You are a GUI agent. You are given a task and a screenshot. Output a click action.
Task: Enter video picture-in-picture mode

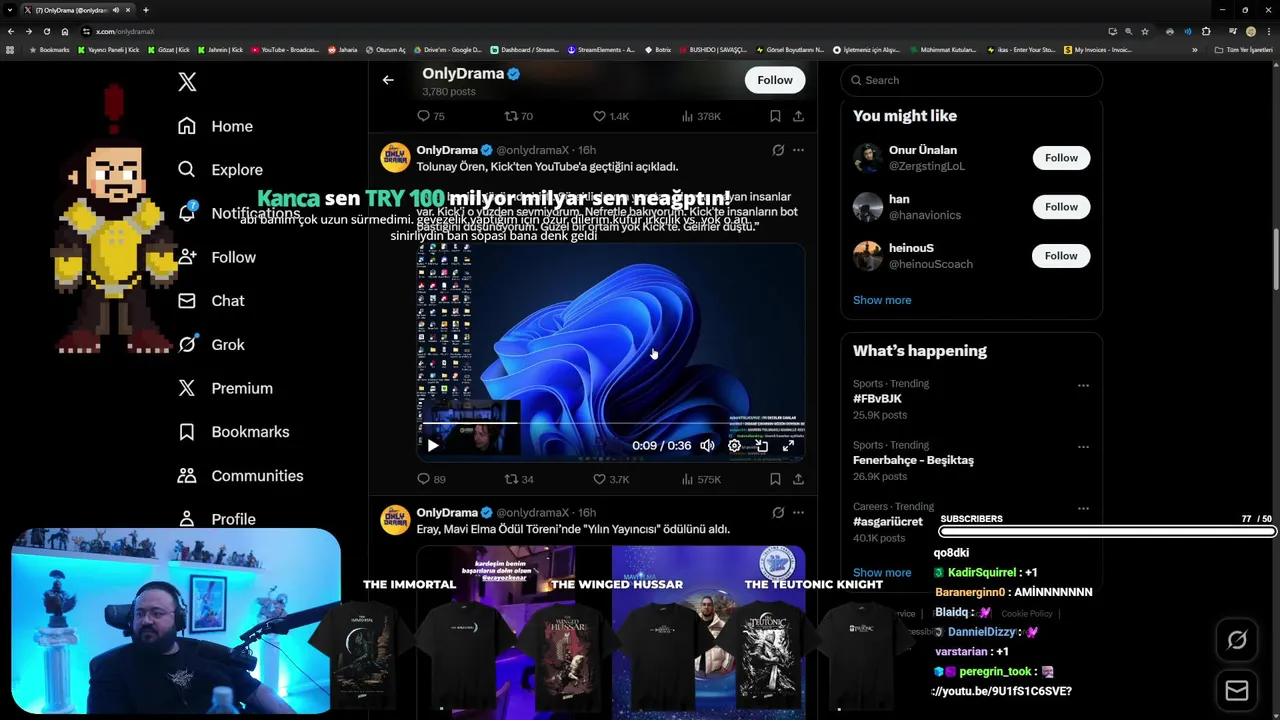pyautogui.click(x=761, y=446)
